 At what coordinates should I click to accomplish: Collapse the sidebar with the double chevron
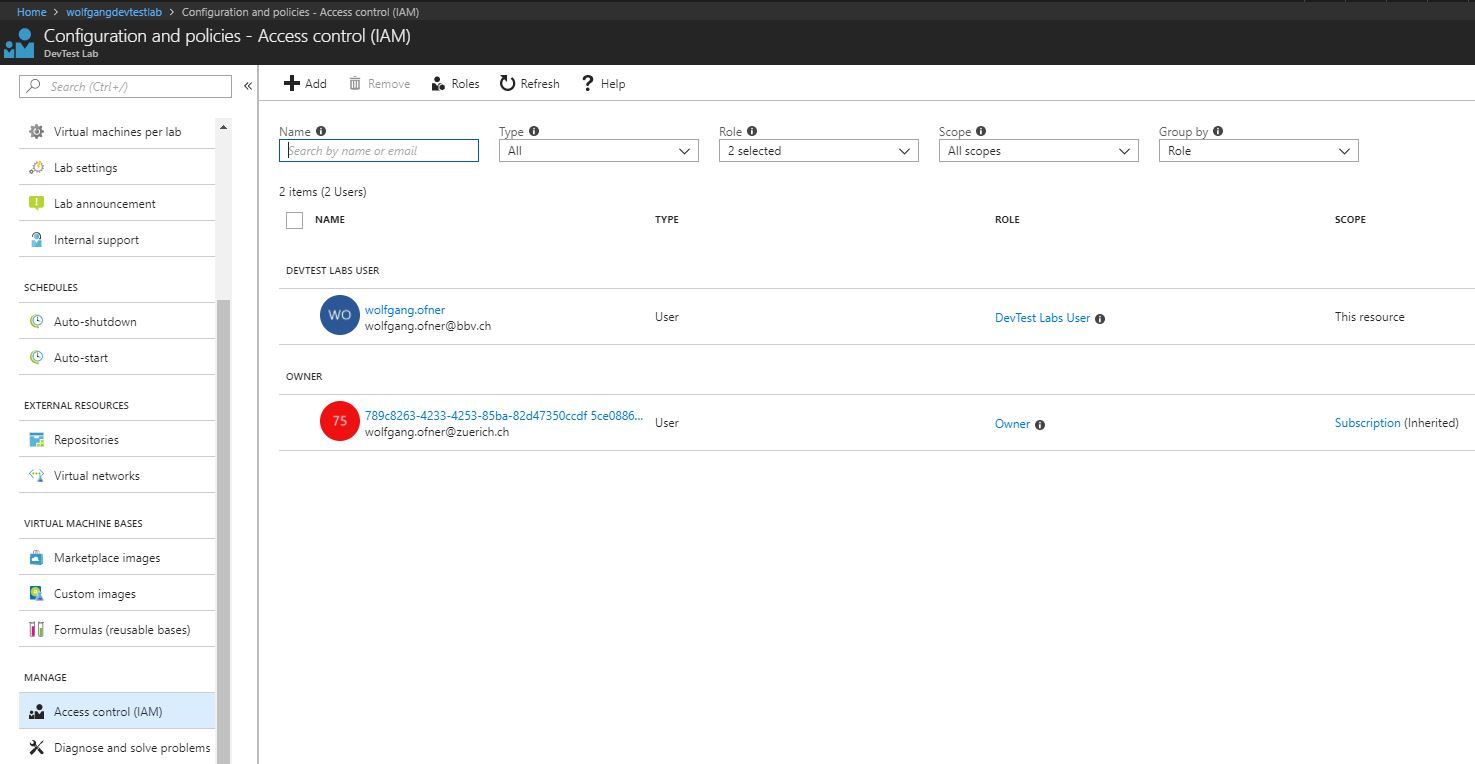point(248,86)
